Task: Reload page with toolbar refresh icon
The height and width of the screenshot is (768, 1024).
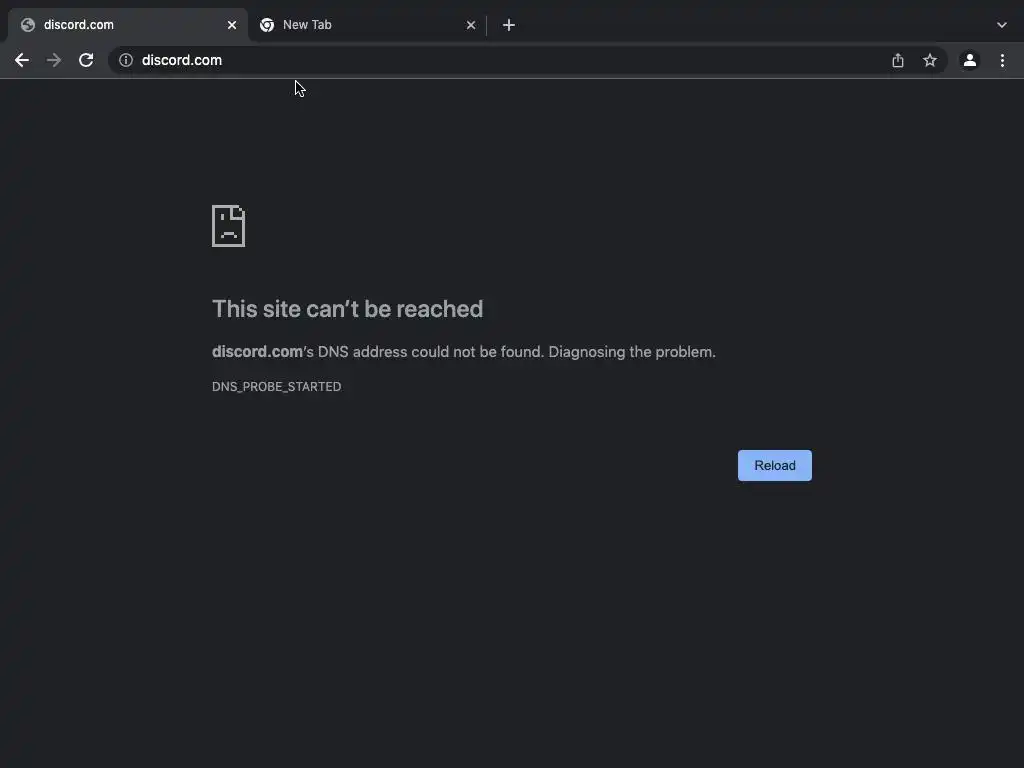Action: tap(86, 60)
